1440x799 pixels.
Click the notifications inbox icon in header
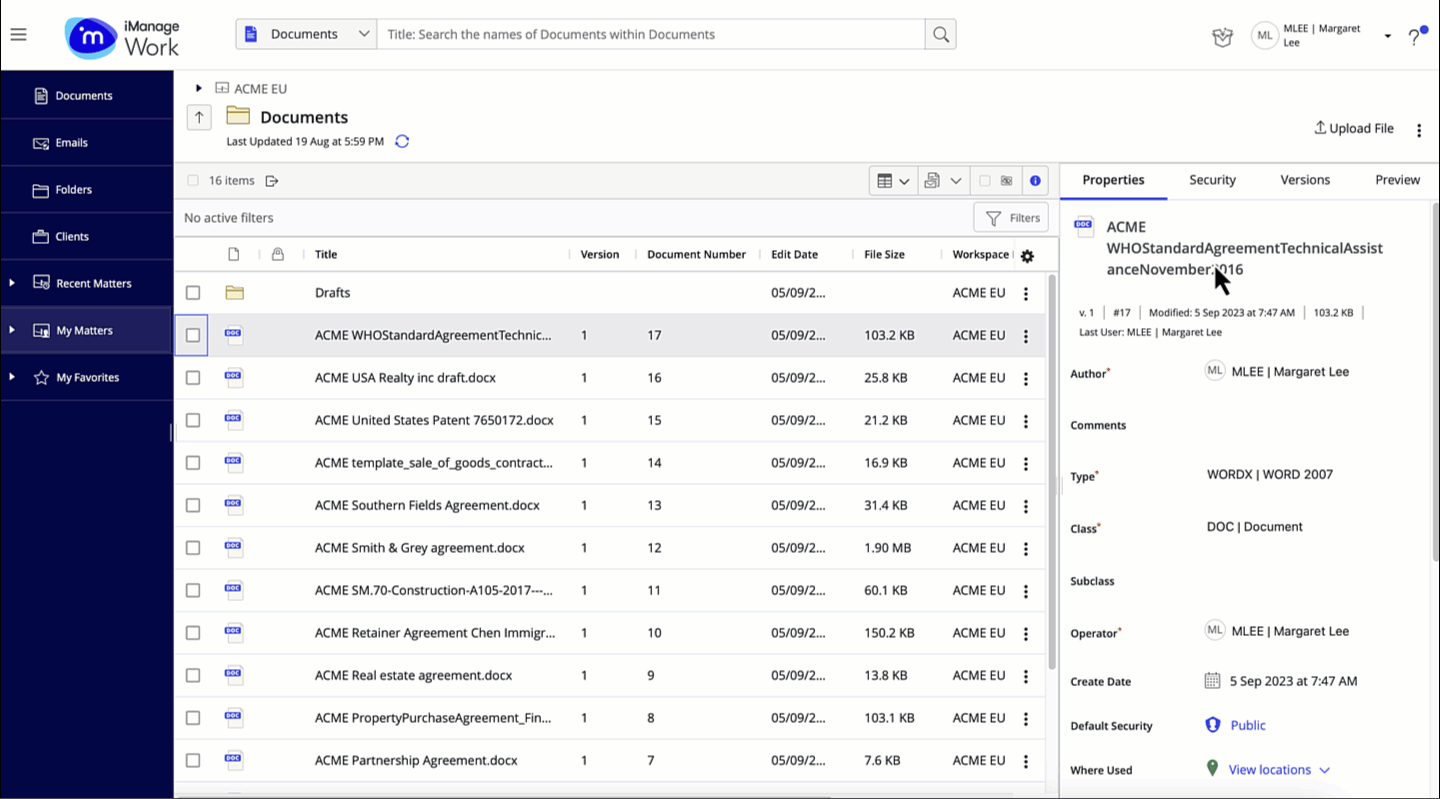(1222, 37)
